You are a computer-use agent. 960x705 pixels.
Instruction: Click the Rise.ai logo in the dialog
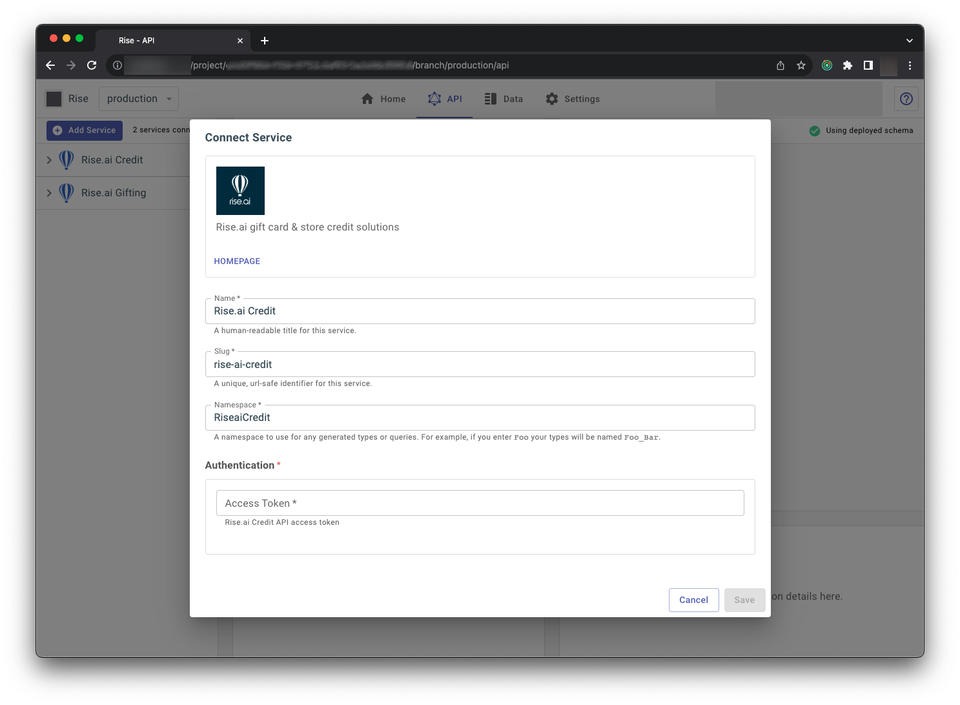click(240, 190)
